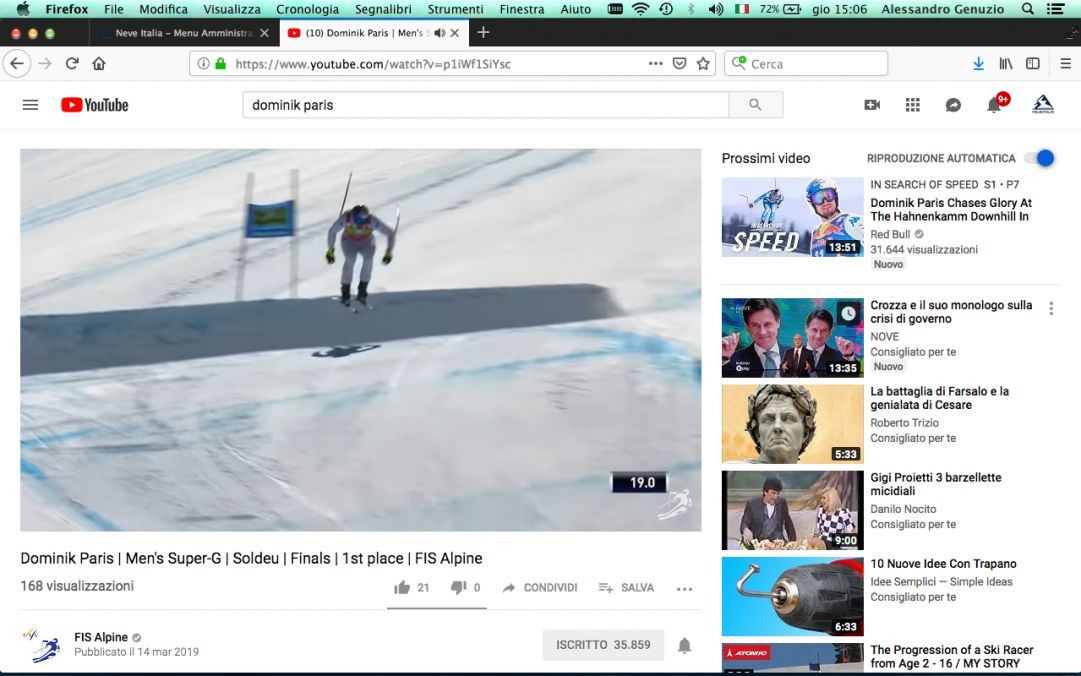Open the Apple menu
Screen dimensions: 1081x676
point(23,9)
